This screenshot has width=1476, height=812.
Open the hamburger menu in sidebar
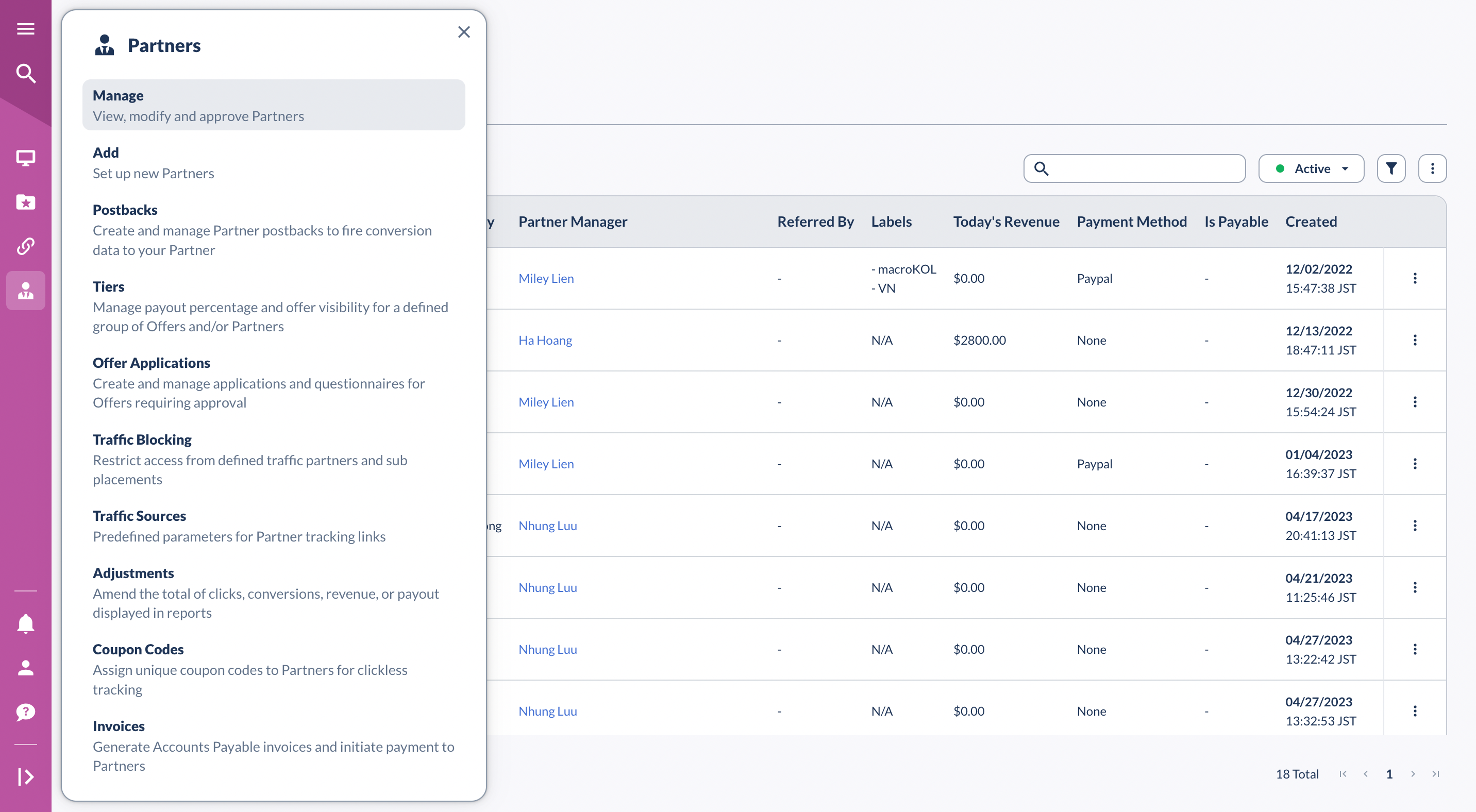click(x=26, y=29)
